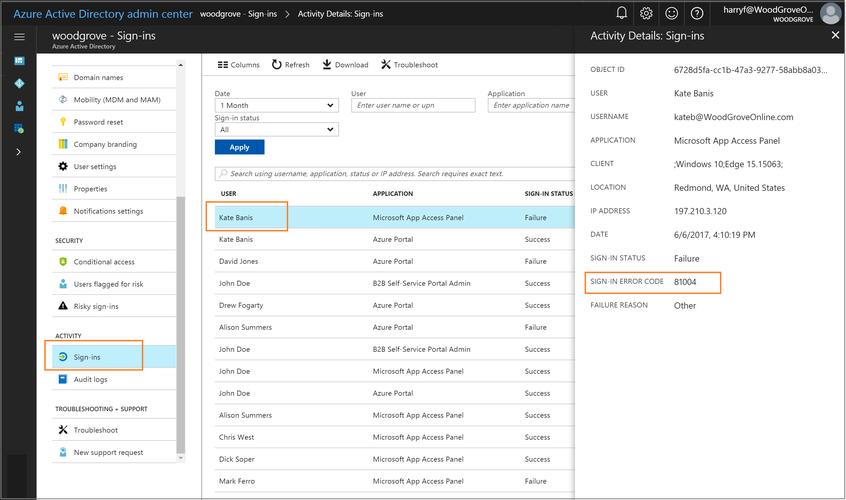Open portal settings gear icon

pos(646,13)
